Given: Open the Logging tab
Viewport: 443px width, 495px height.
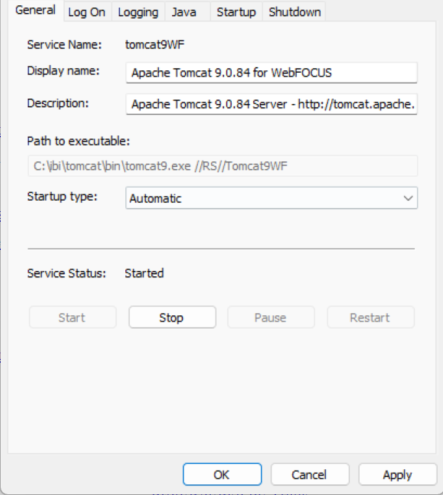Looking at the screenshot, I should (x=138, y=12).
